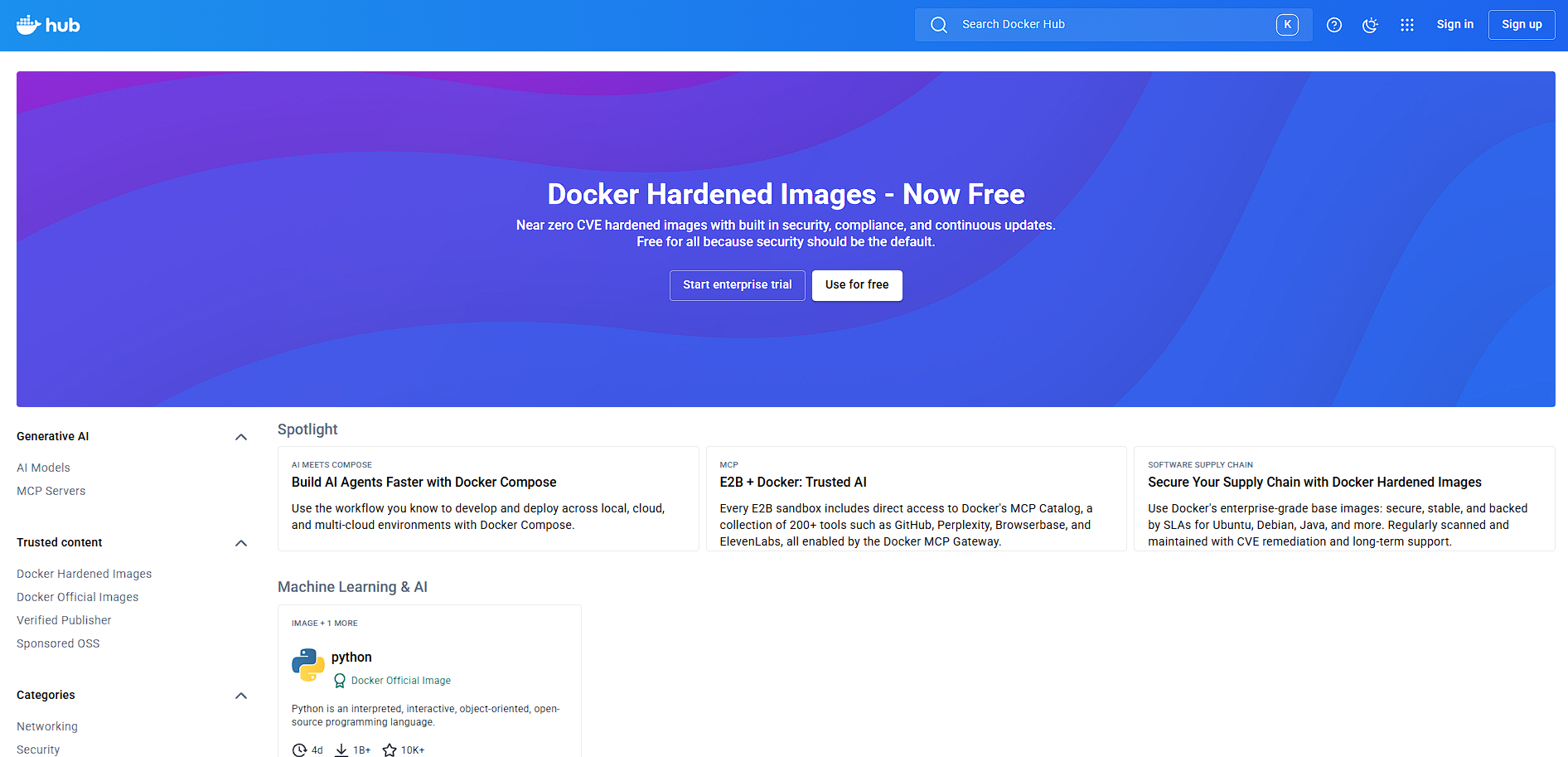1568x757 pixels.
Task: Click the Trusted content heading
Action: click(x=60, y=542)
